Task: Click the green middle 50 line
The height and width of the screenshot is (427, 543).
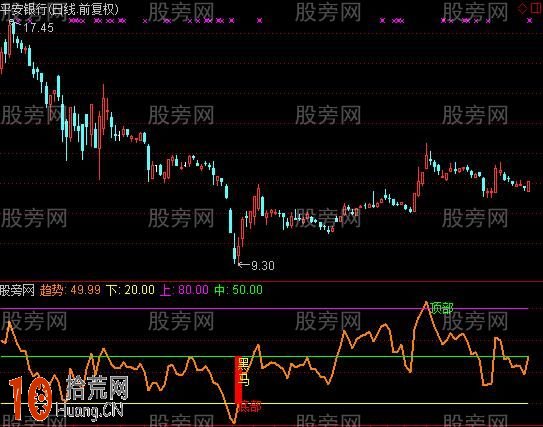Action: coord(264,356)
